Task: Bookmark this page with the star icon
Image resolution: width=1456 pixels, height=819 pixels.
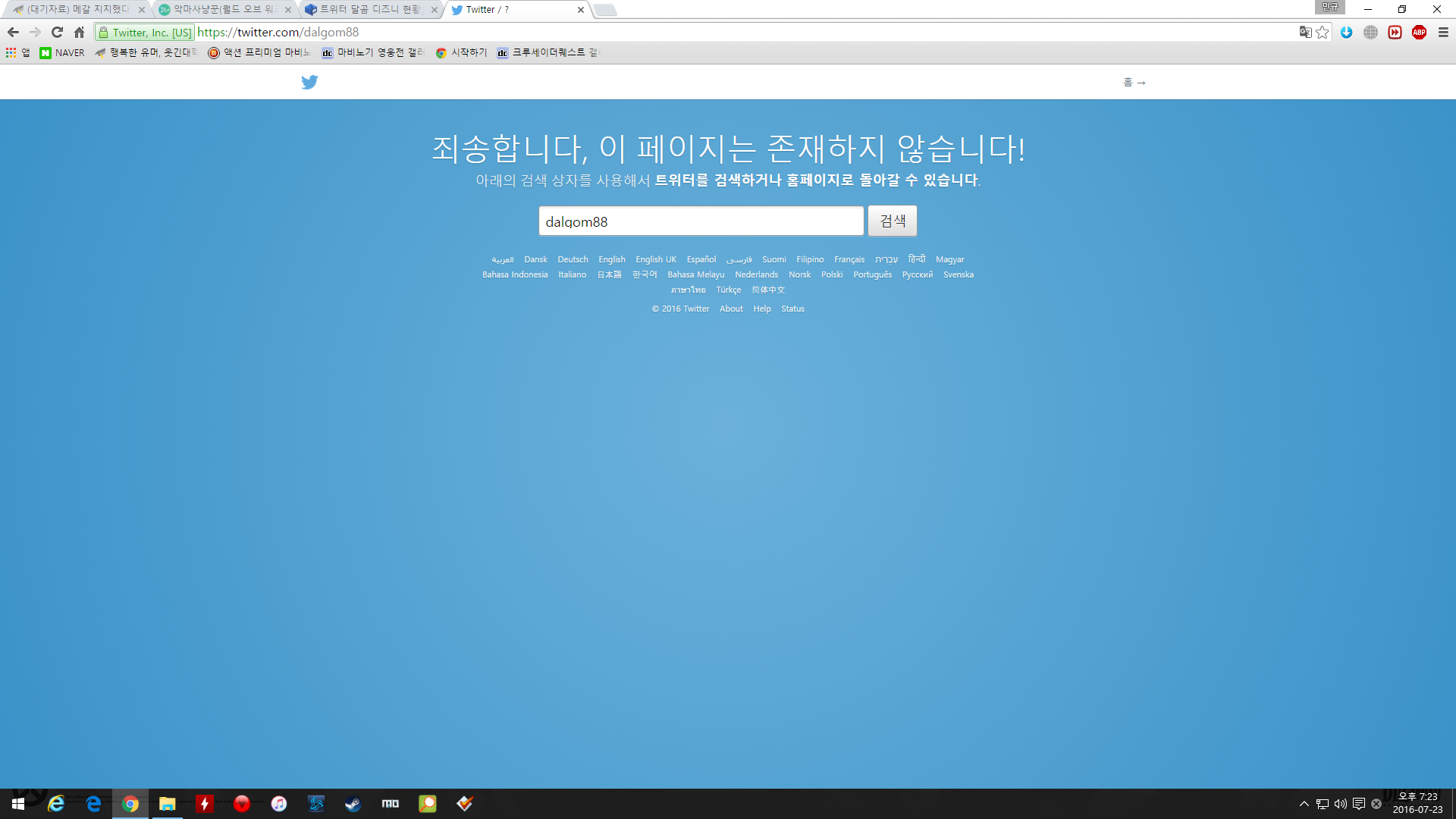Action: tap(1323, 32)
